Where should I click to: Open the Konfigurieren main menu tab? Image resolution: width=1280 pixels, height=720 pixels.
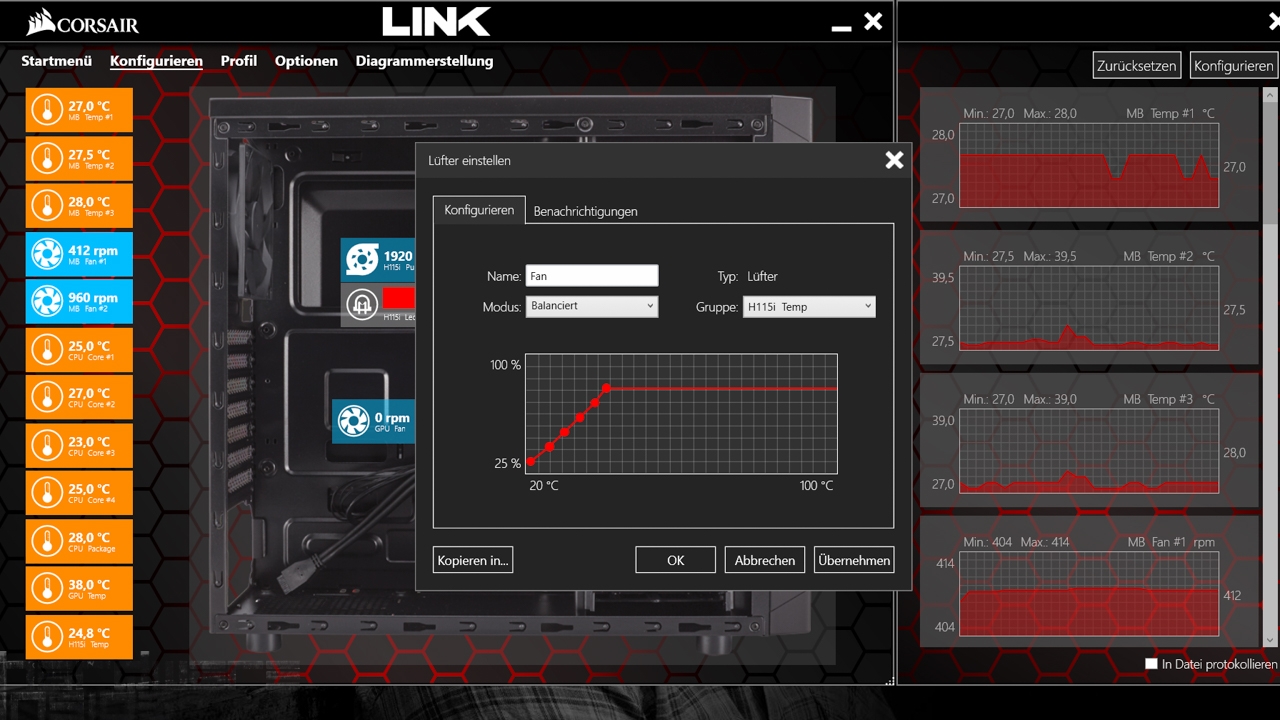156,61
